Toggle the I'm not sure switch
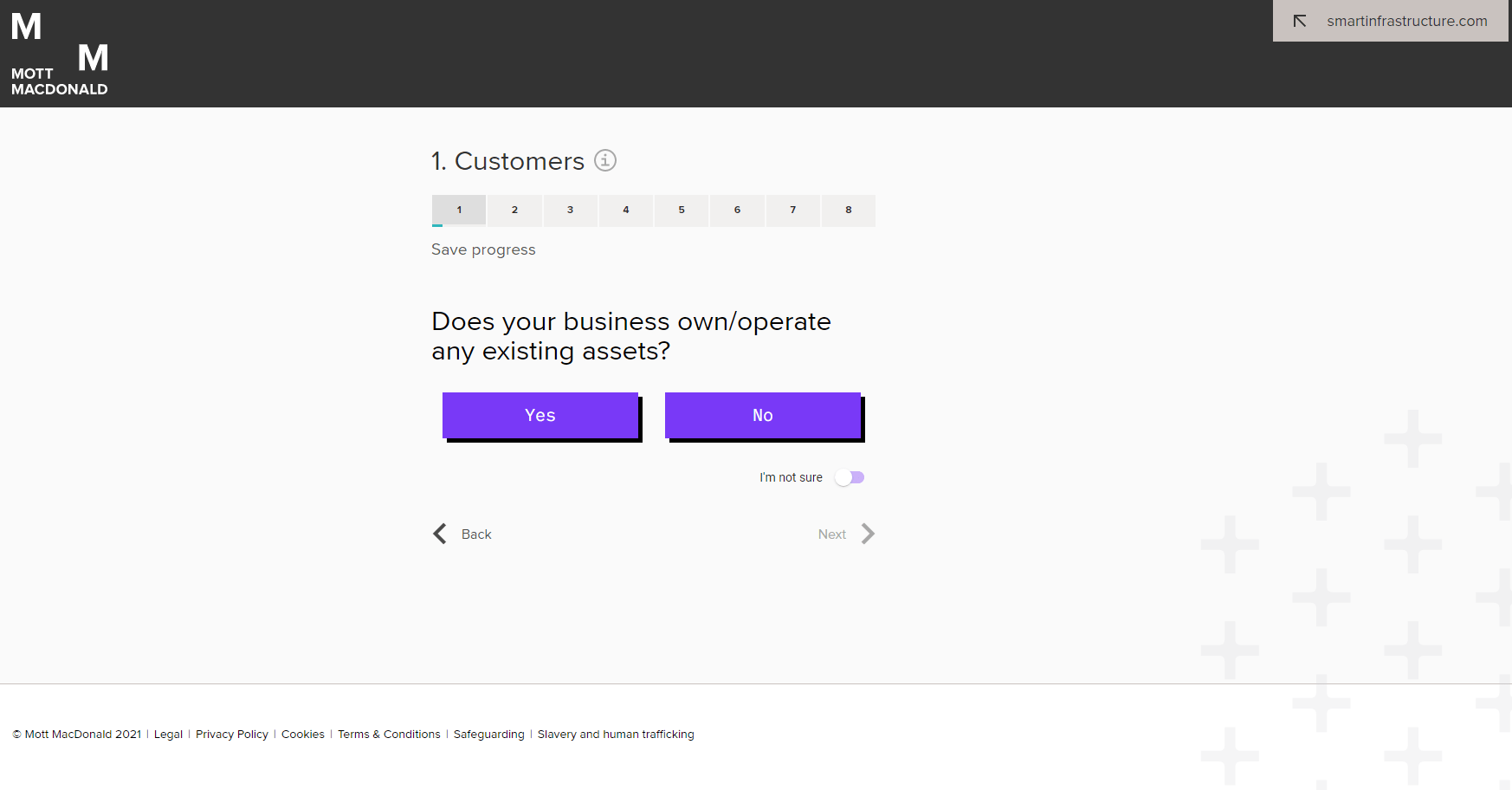This screenshot has width=1512, height=790. [850, 477]
